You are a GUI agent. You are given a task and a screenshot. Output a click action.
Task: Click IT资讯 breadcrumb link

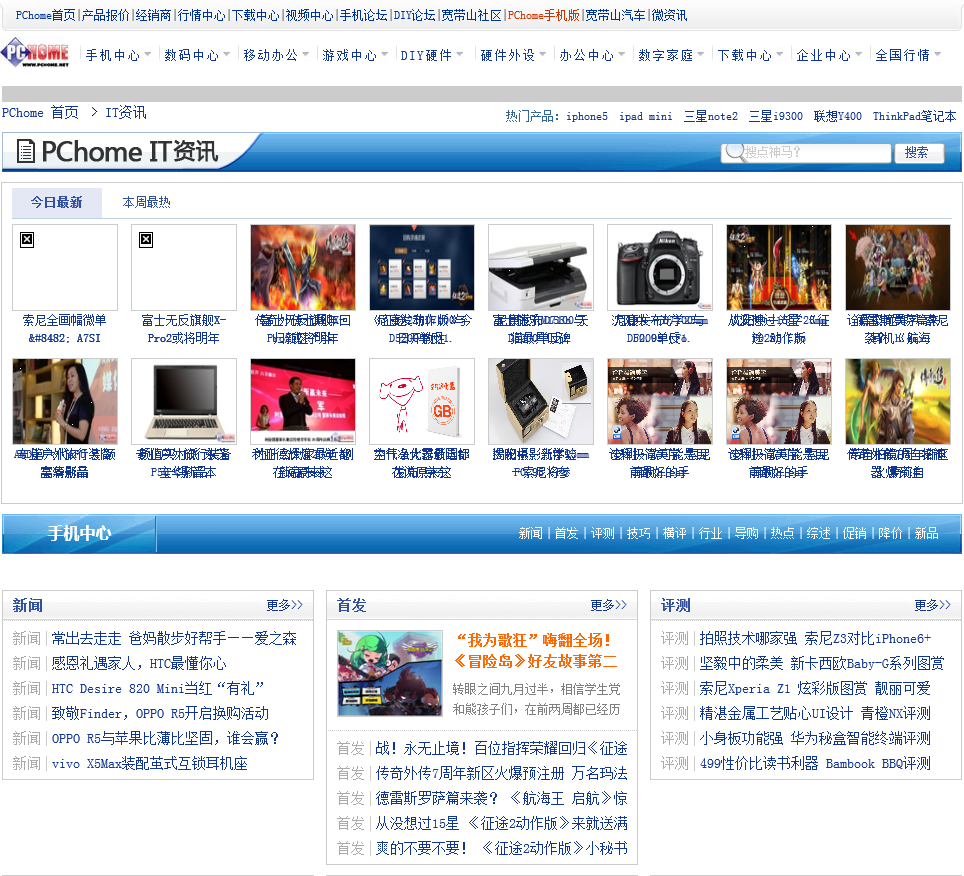[x=126, y=112]
